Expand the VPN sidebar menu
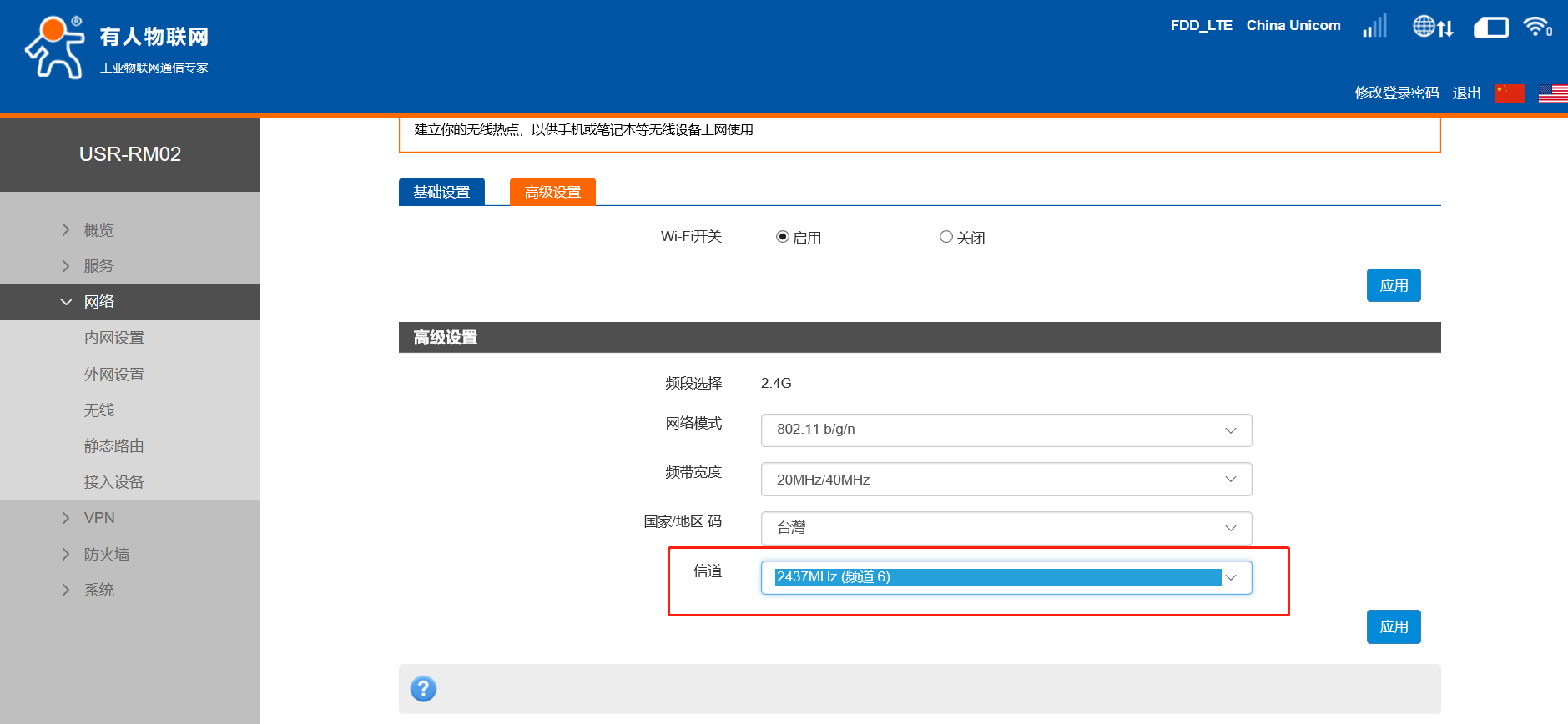 99,518
